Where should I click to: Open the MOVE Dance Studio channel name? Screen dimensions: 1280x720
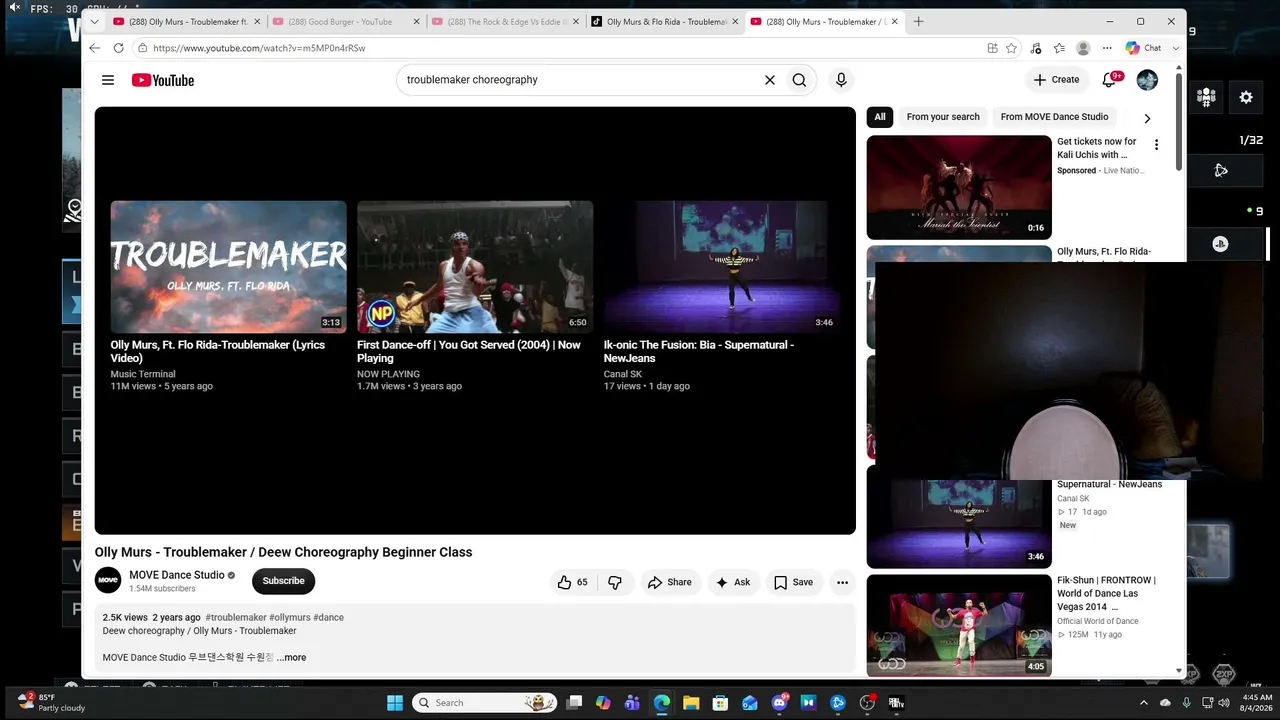pos(177,575)
